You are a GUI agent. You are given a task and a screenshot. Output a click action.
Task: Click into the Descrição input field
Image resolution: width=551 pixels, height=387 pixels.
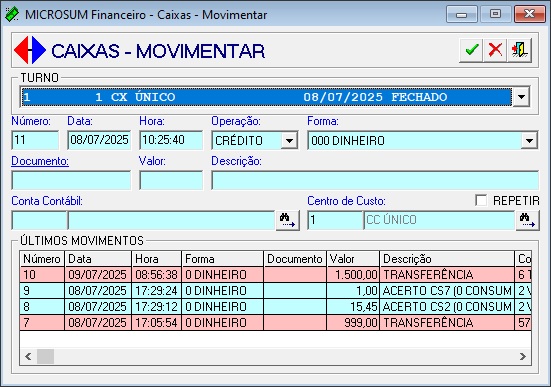pos(375,180)
